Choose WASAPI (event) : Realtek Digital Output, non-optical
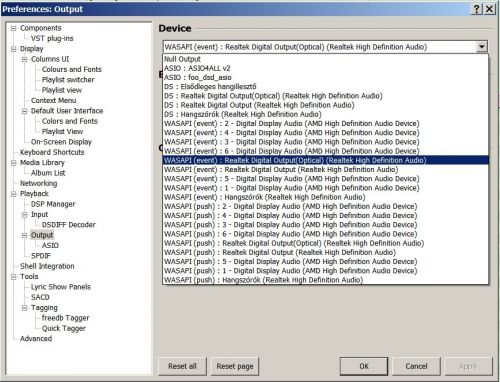 tap(326, 170)
